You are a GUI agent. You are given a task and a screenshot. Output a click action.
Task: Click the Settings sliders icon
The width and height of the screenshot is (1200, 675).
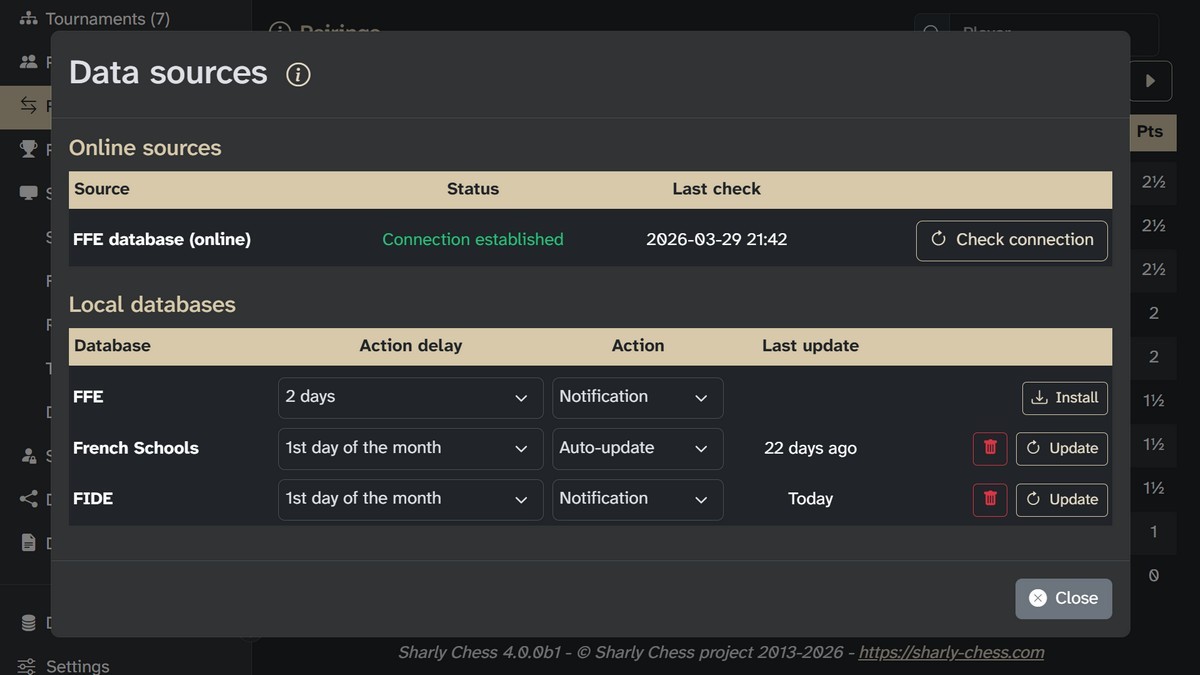tap(28, 666)
